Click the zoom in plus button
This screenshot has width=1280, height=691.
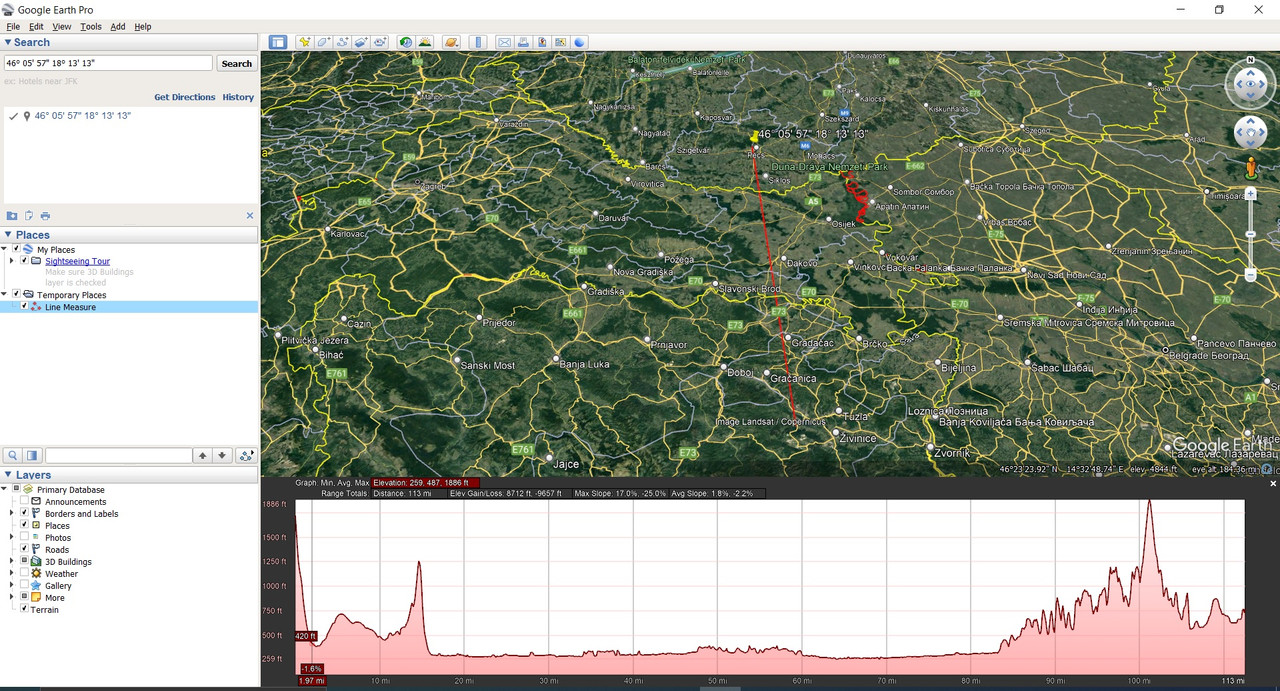1251,194
